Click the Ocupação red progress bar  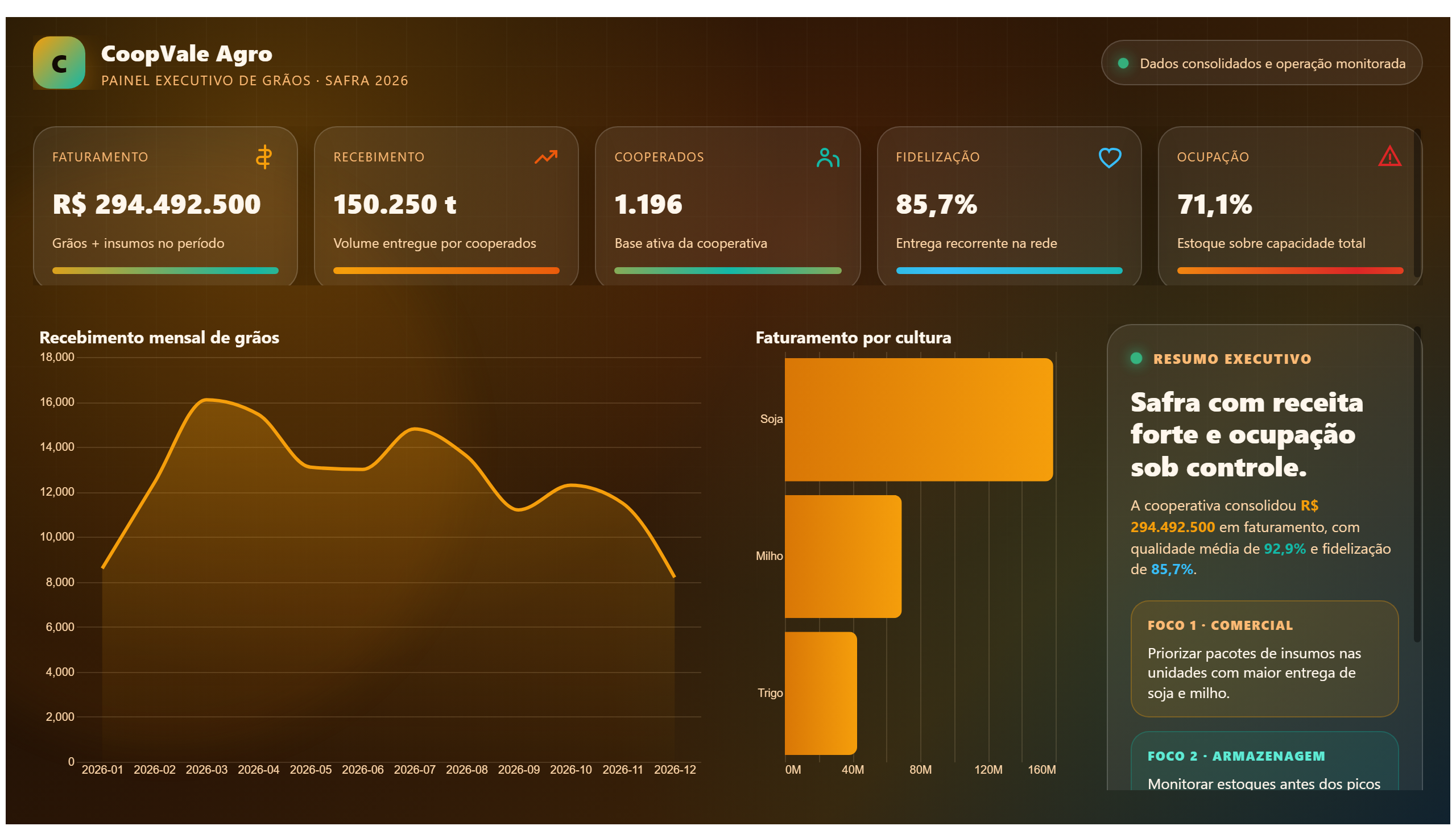[1290, 271]
